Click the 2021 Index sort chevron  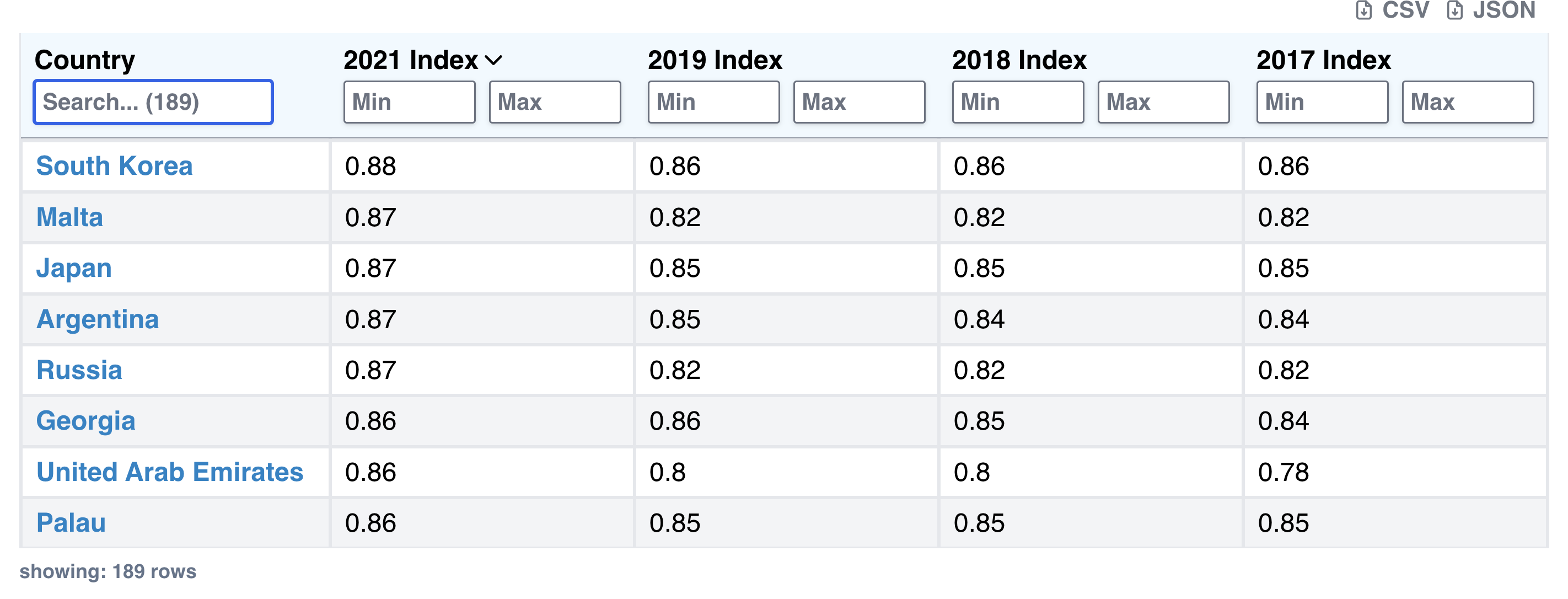pos(493,60)
